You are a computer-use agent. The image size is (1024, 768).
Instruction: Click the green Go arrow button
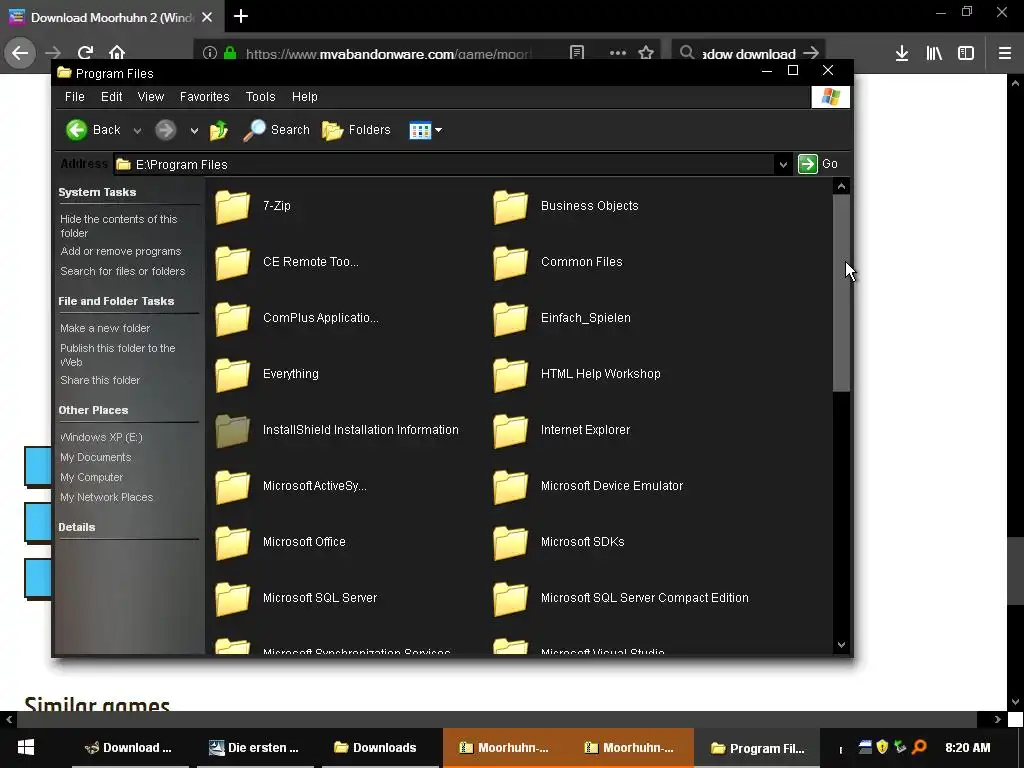tap(808, 164)
